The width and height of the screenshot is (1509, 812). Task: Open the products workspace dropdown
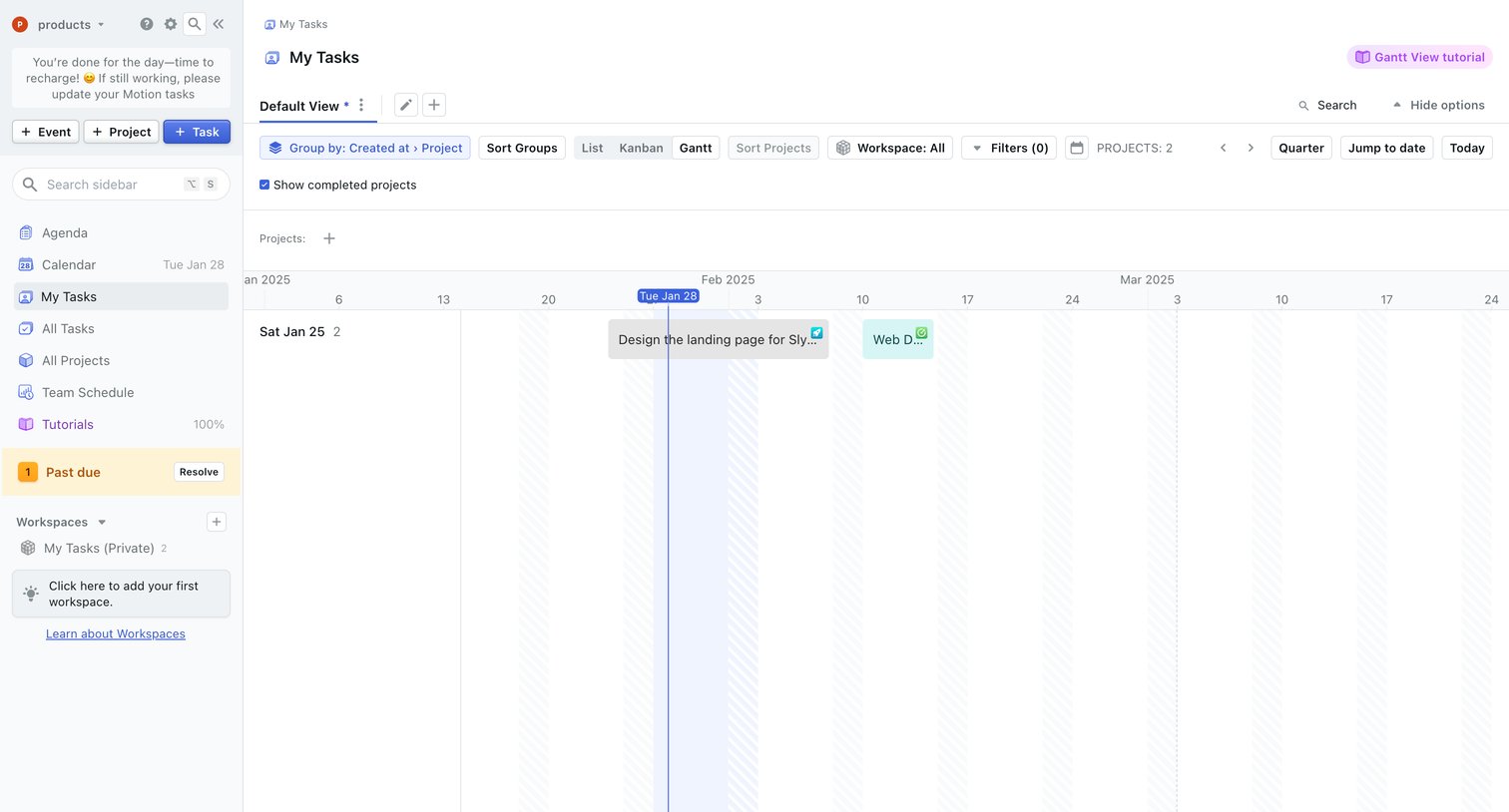pos(58,24)
